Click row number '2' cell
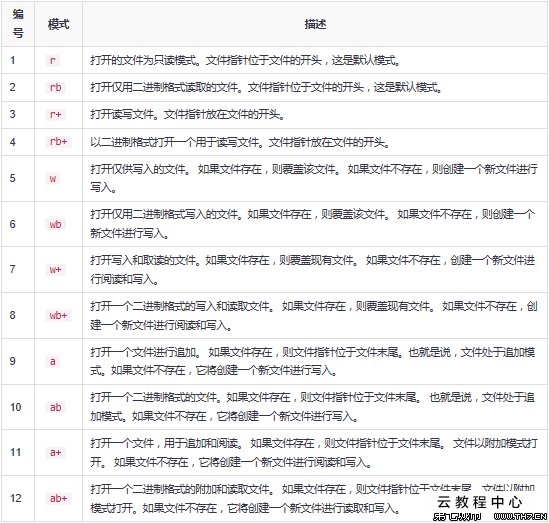Screen dimensions: 549x523 point(18,87)
